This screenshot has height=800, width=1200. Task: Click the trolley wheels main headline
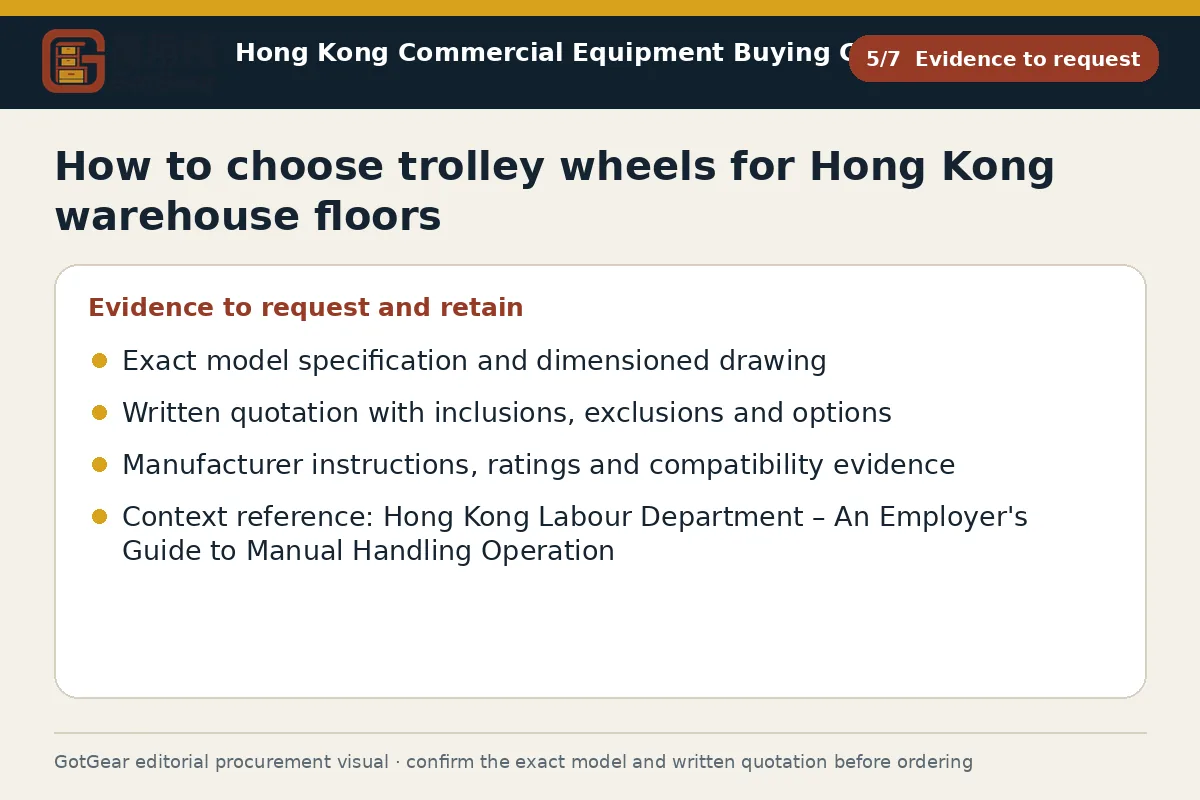(555, 191)
